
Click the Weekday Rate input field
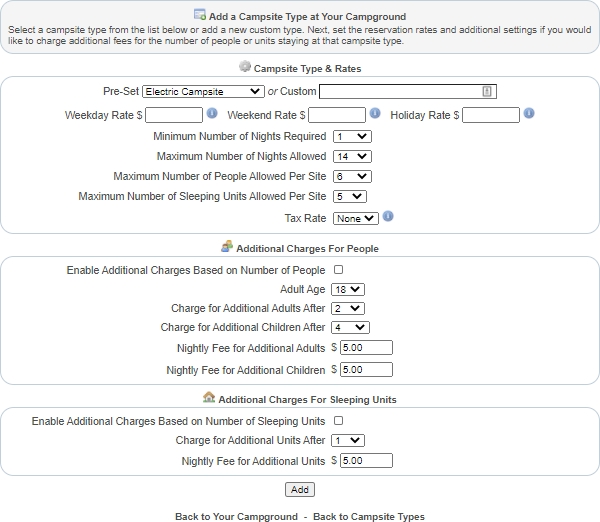174,116
